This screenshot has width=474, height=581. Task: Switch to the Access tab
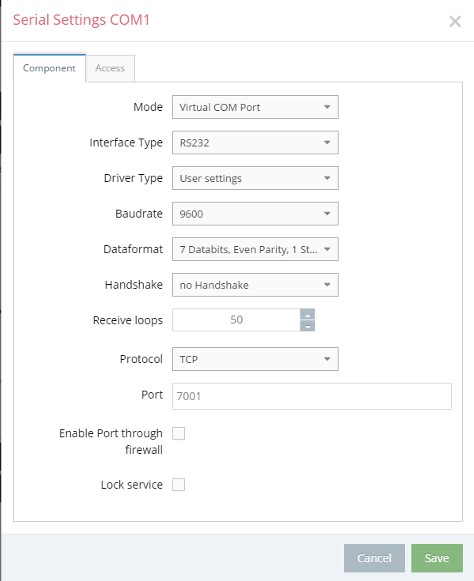click(110, 68)
